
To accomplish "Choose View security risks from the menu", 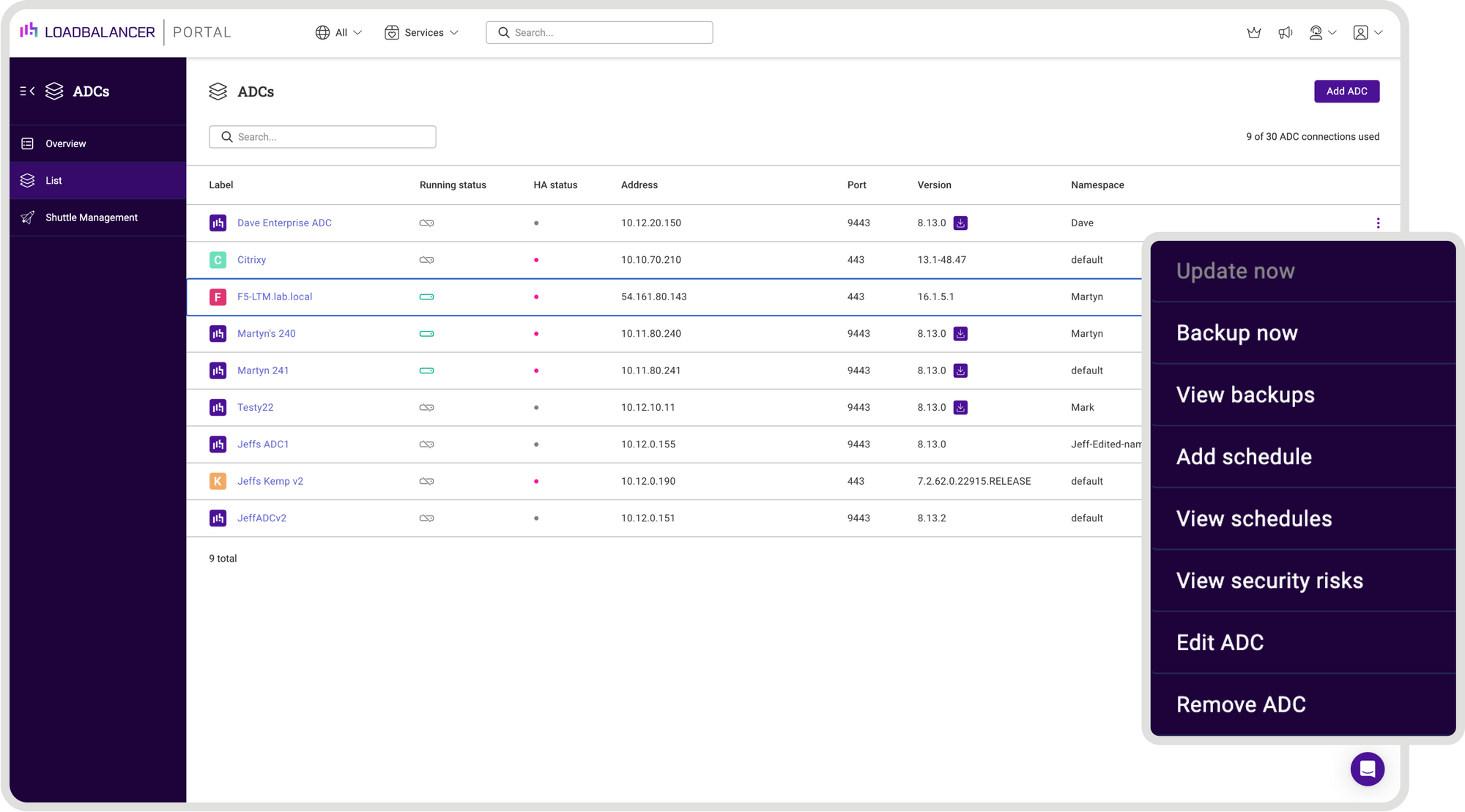I will coord(1302,581).
